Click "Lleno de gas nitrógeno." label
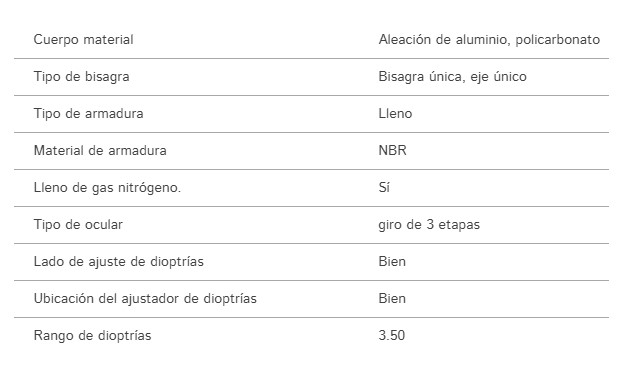The image size is (622, 378). tap(107, 188)
